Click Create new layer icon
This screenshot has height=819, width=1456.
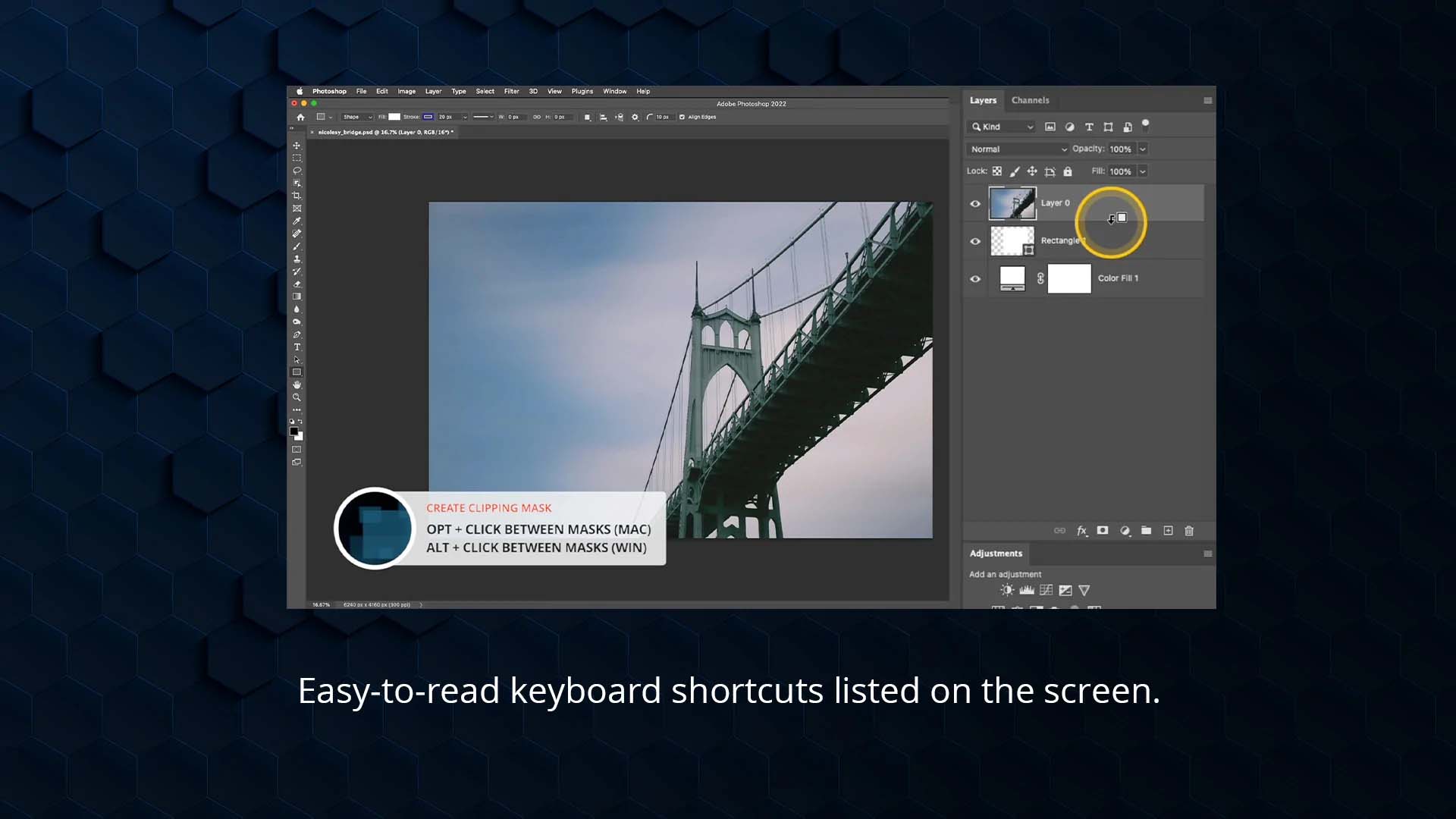(x=1168, y=531)
